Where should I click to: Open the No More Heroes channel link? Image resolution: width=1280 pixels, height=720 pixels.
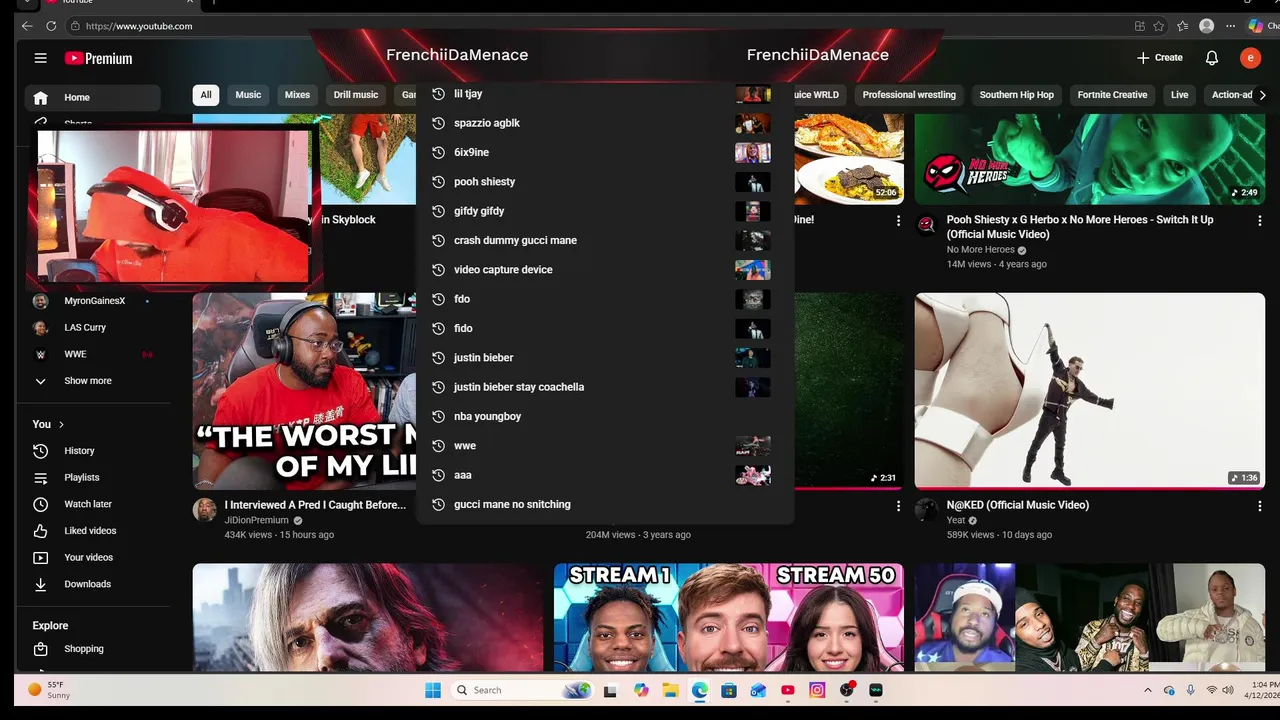(x=980, y=250)
